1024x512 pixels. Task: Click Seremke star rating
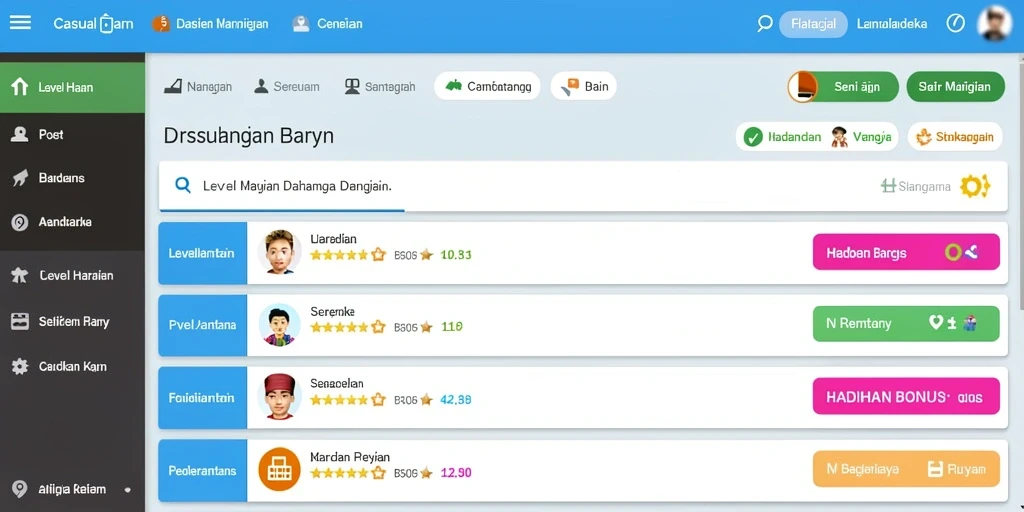pyautogui.click(x=348, y=327)
